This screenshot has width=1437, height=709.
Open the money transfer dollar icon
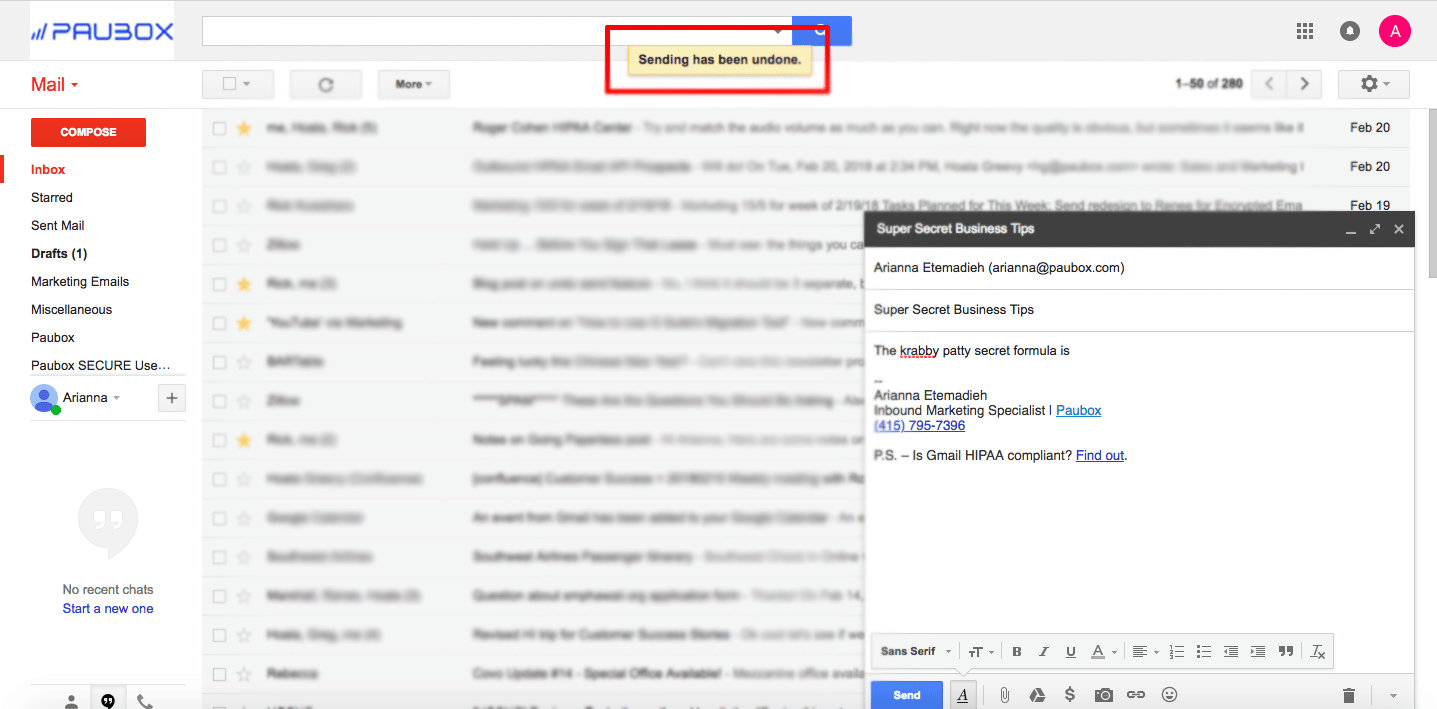pos(1069,694)
